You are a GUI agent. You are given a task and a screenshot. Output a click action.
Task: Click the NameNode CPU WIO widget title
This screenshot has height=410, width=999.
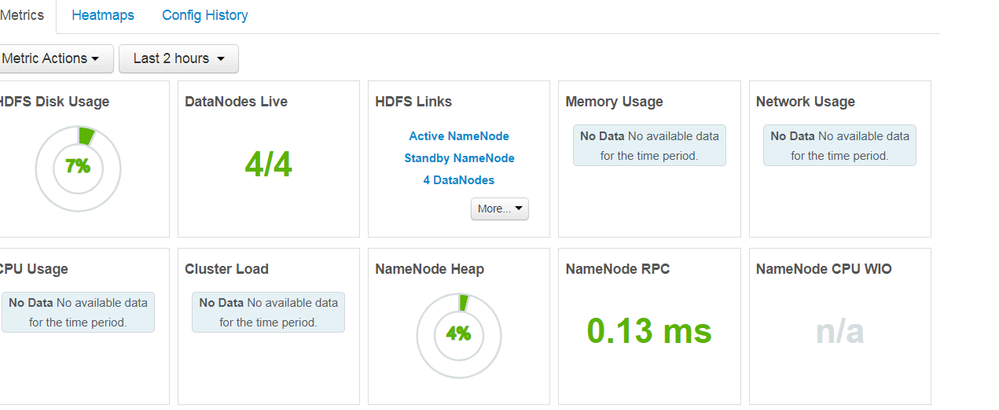coord(824,269)
